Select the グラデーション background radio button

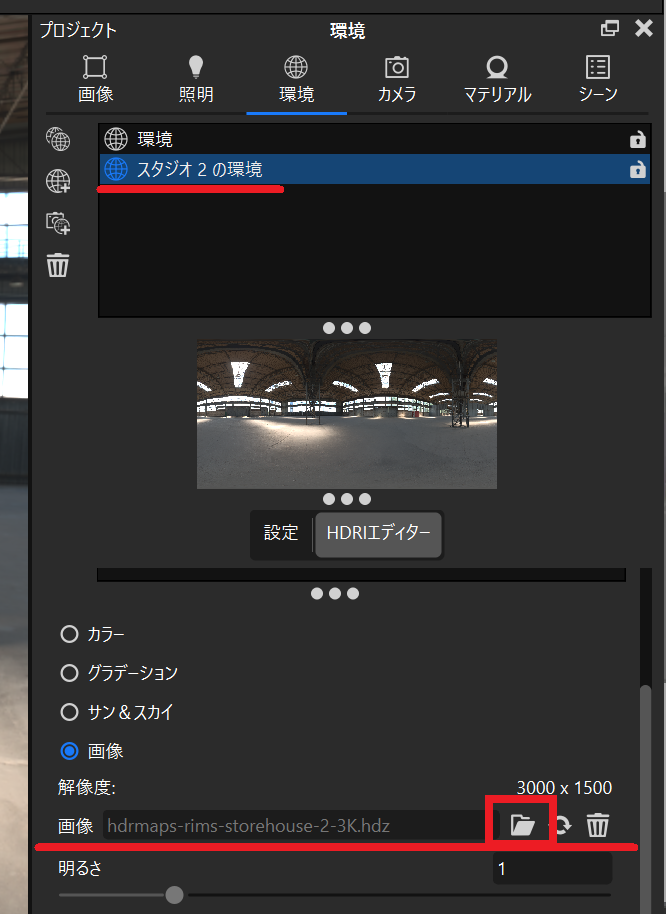[x=69, y=673]
